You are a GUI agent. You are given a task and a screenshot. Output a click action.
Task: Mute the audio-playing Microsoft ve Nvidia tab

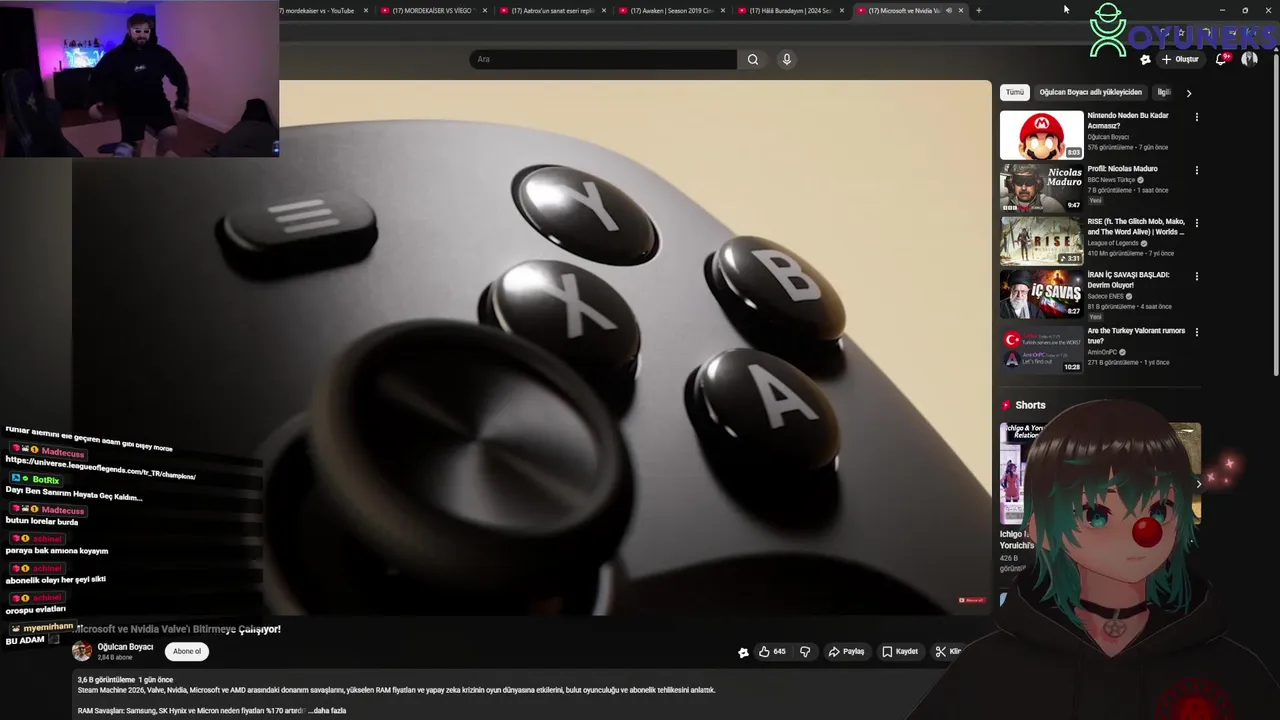[949, 11]
